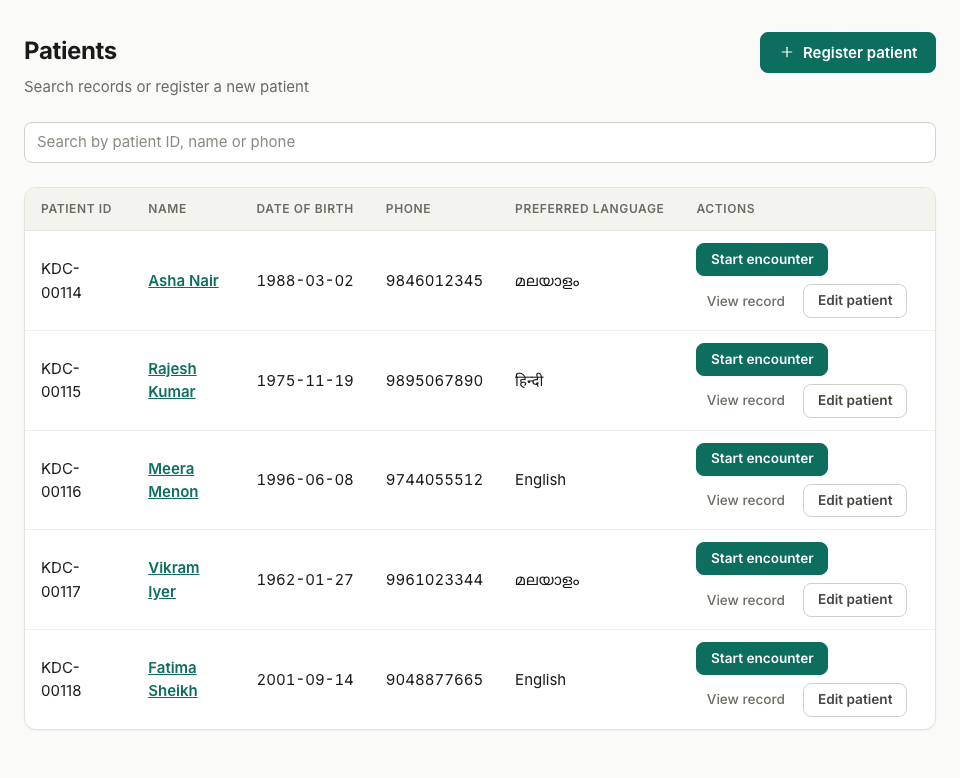This screenshot has height=778, width=960.
Task: Click phone number 9048877665
Action: pyautogui.click(x=434, y=680)
